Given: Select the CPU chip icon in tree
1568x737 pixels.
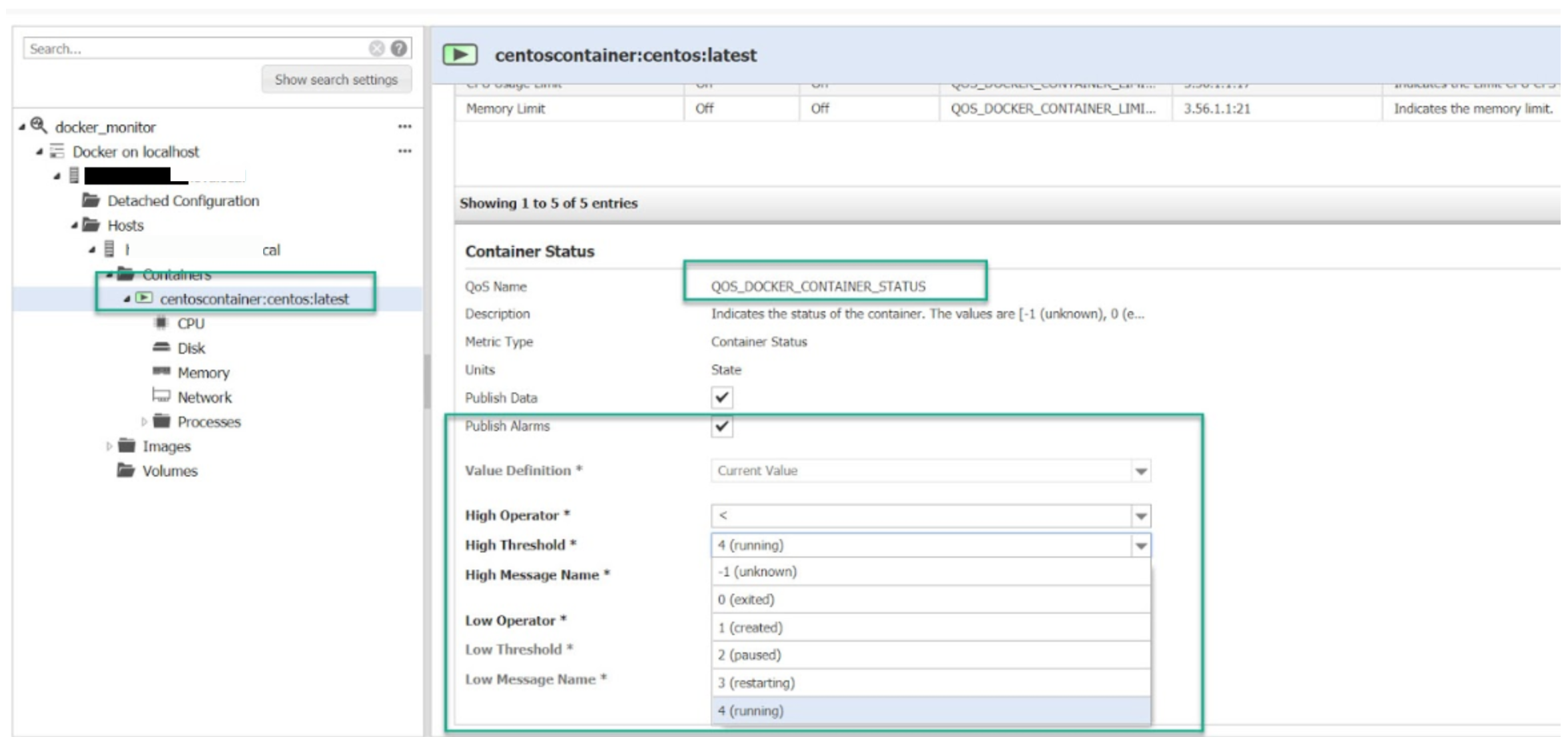Looking at the screenshot, I should pyautogui.click(x=161, y=323).
